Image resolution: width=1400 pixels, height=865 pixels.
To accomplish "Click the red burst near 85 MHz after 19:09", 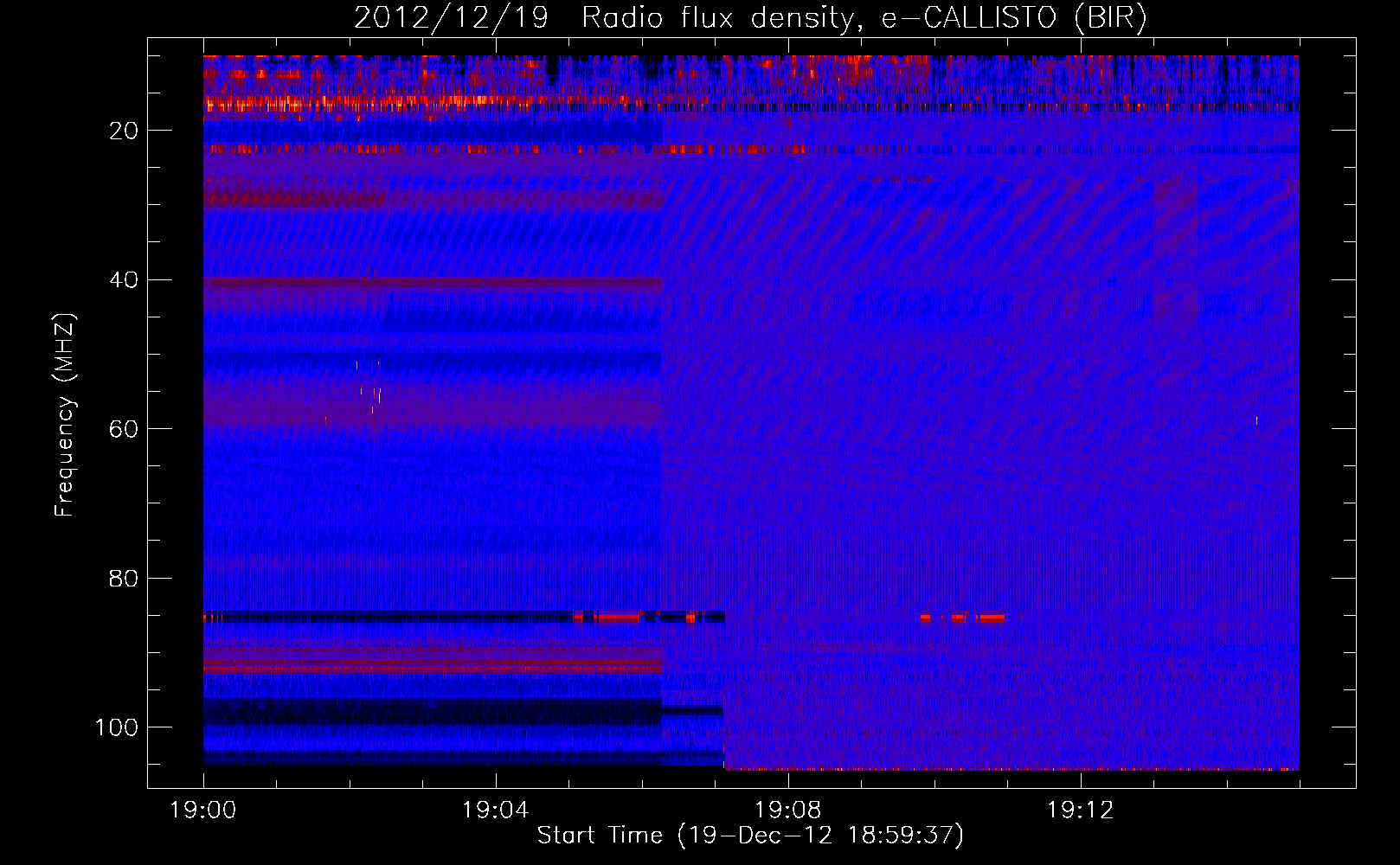I will (x=962, y=618).
